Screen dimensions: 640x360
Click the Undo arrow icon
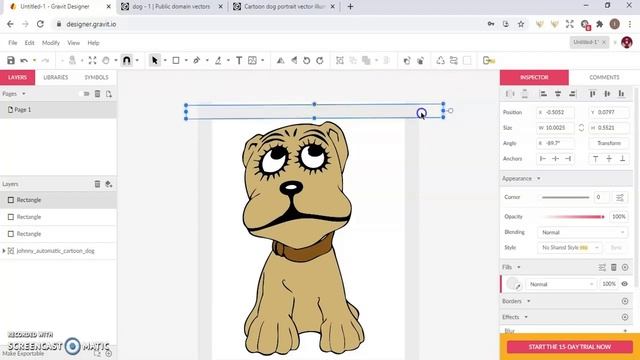pos(24,60)
